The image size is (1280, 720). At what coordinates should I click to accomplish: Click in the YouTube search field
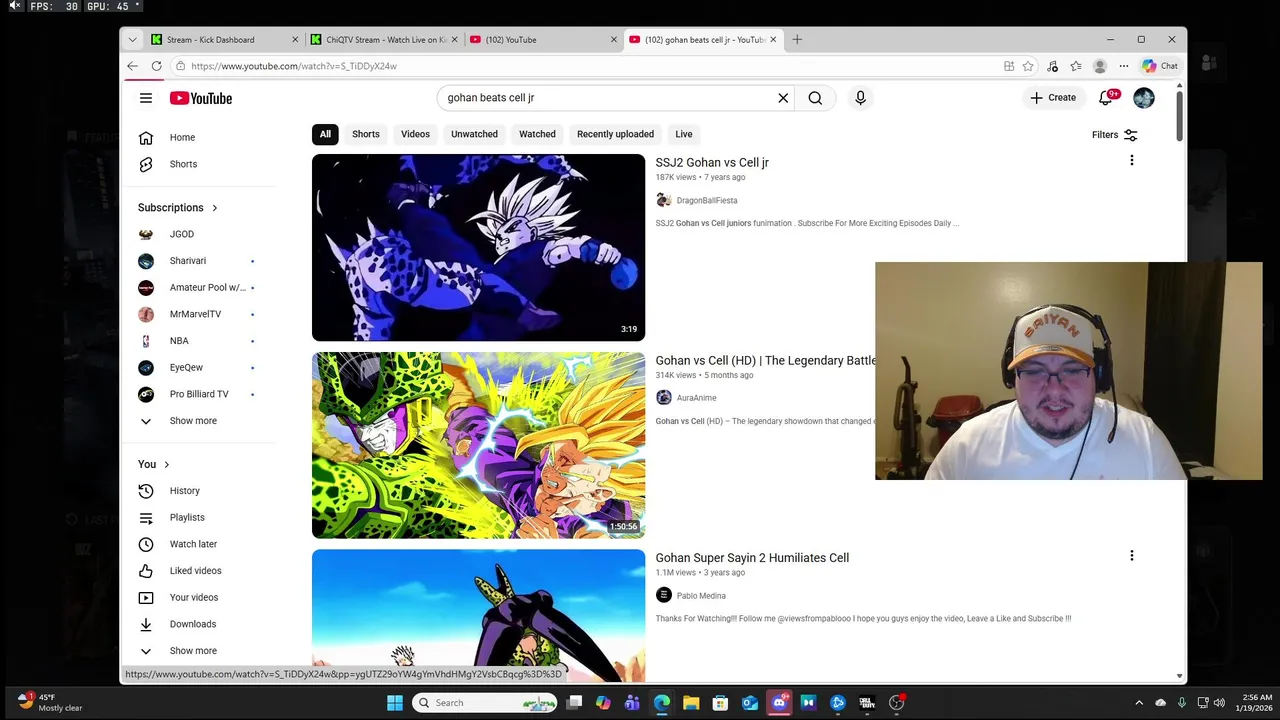coord(608,98)
